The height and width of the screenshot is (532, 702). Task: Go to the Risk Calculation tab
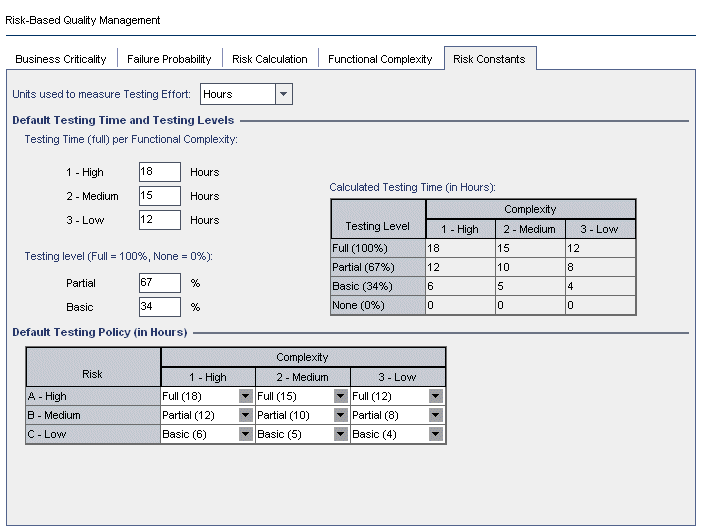(270, 59)
